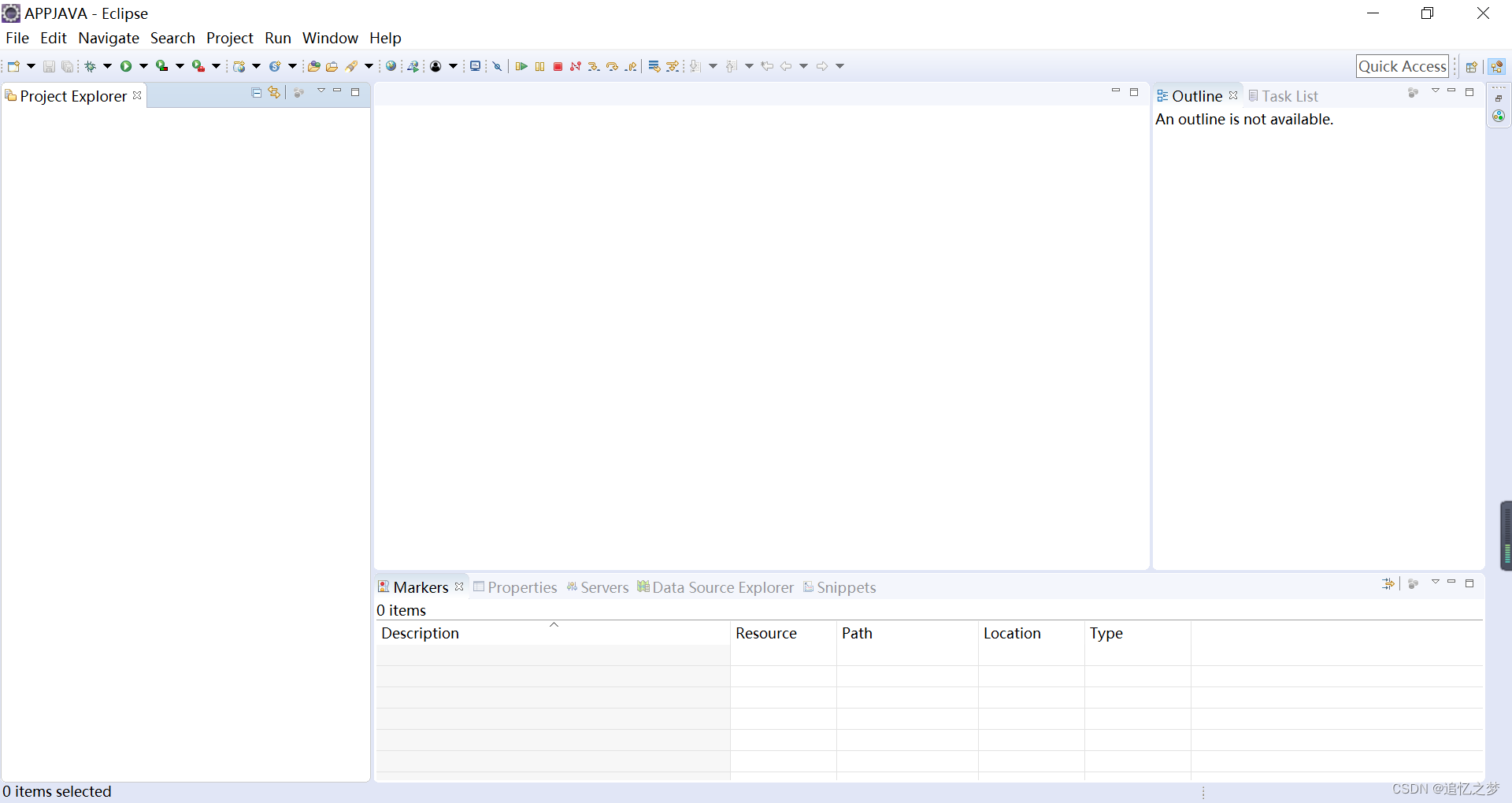Click the green overview bar on right edge
Screen dimensions: 1512x803
coord(1506,535)
